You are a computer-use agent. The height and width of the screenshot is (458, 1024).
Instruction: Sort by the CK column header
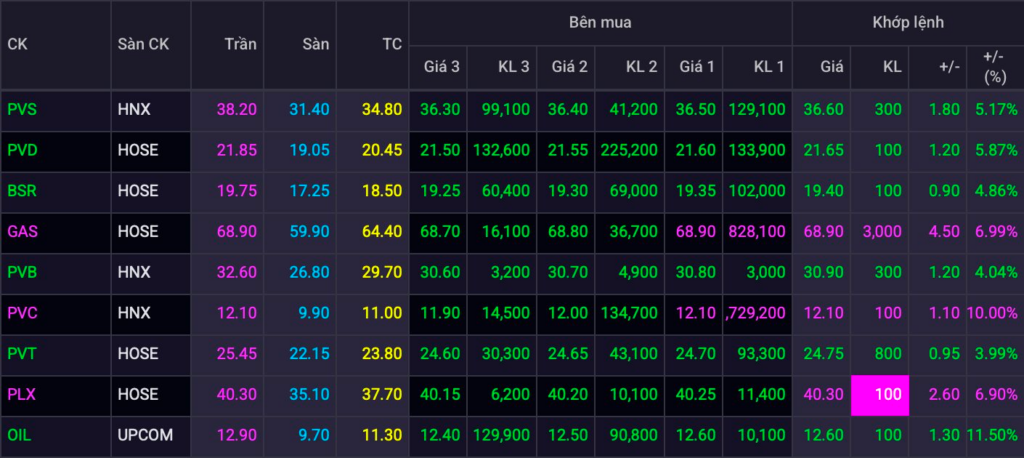click(17, 44)
